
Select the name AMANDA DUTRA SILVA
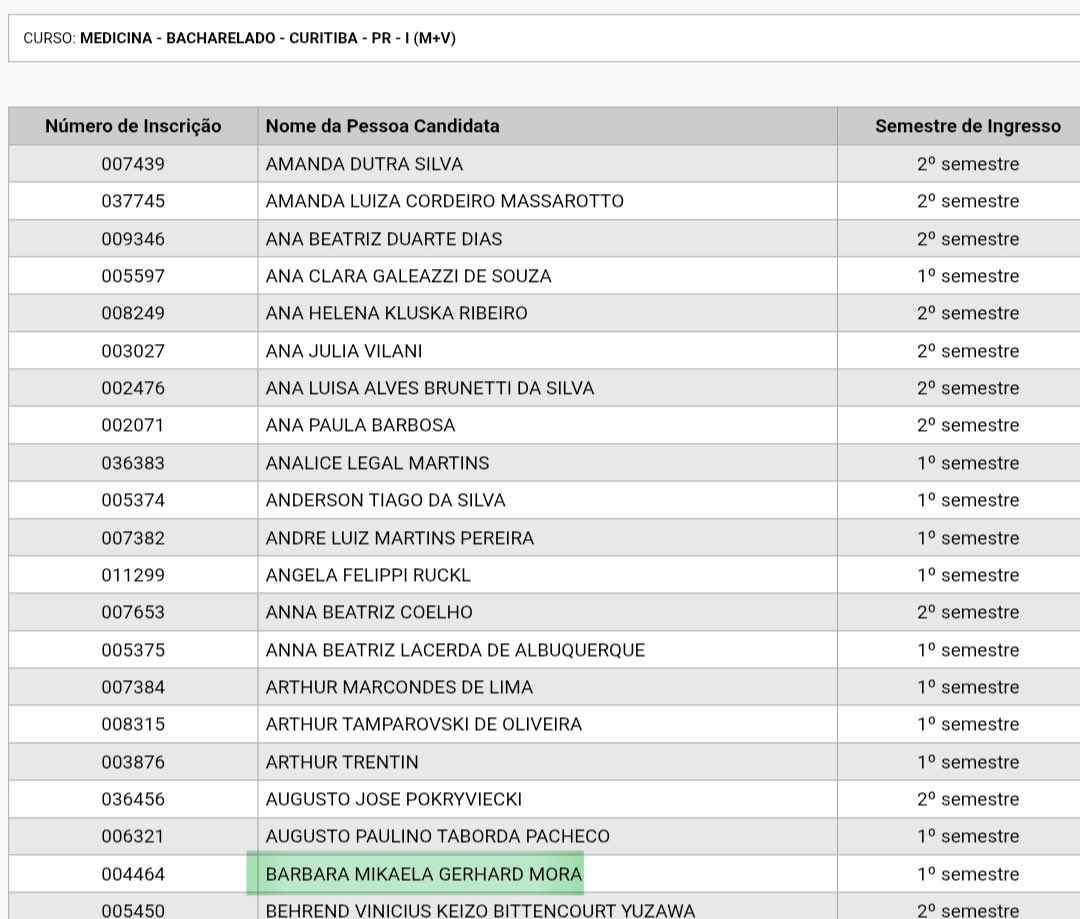click(x=364, y=164)
